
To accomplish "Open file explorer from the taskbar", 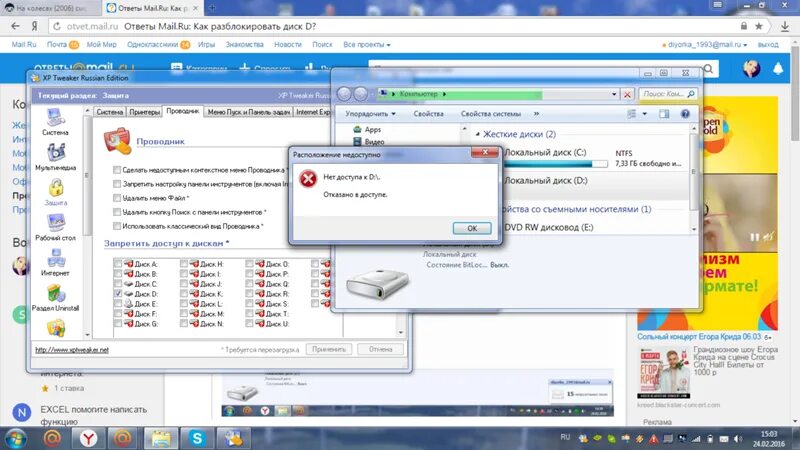I will [161, 438].
